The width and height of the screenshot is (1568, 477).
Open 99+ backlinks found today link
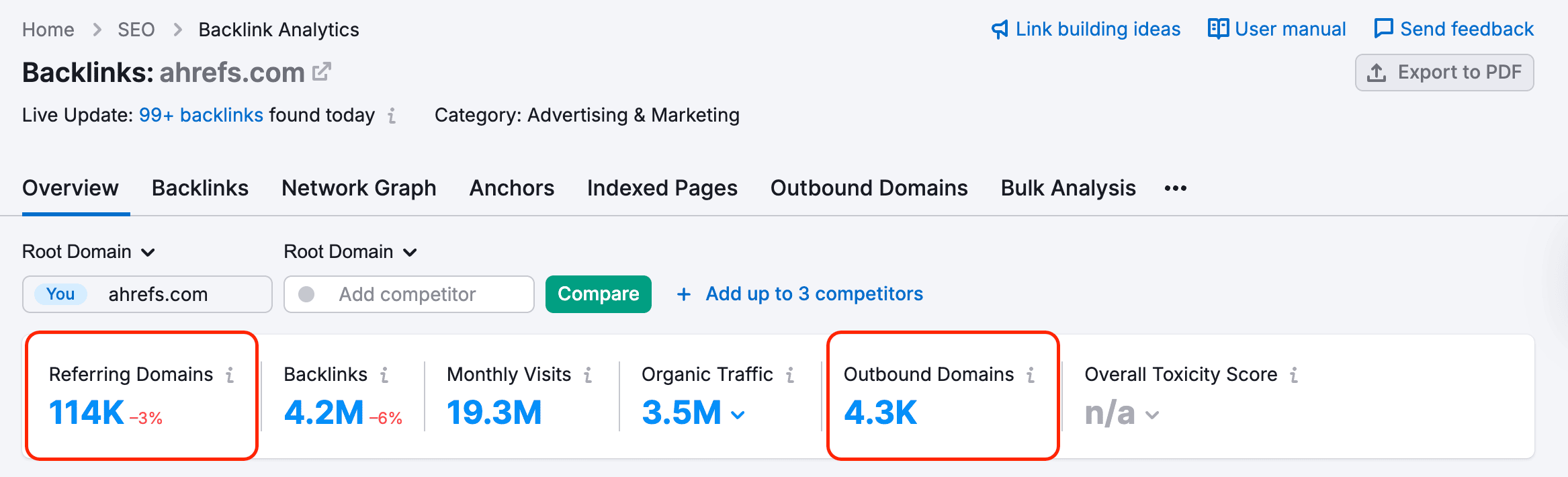coord(201,115)
